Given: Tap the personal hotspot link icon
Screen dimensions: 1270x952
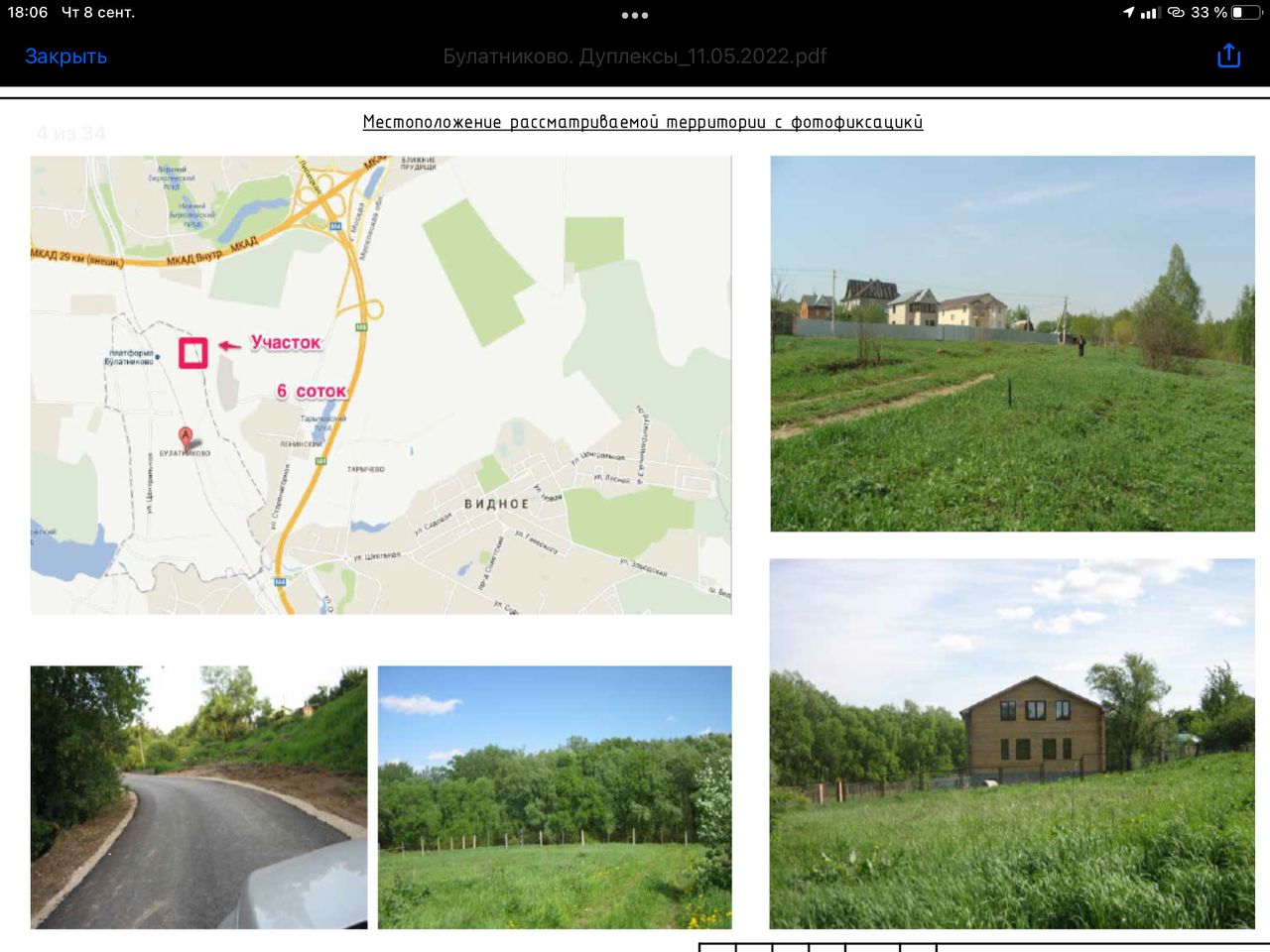Looking at the screenshot, I should pyautogui.click(x=1176, y=13).
